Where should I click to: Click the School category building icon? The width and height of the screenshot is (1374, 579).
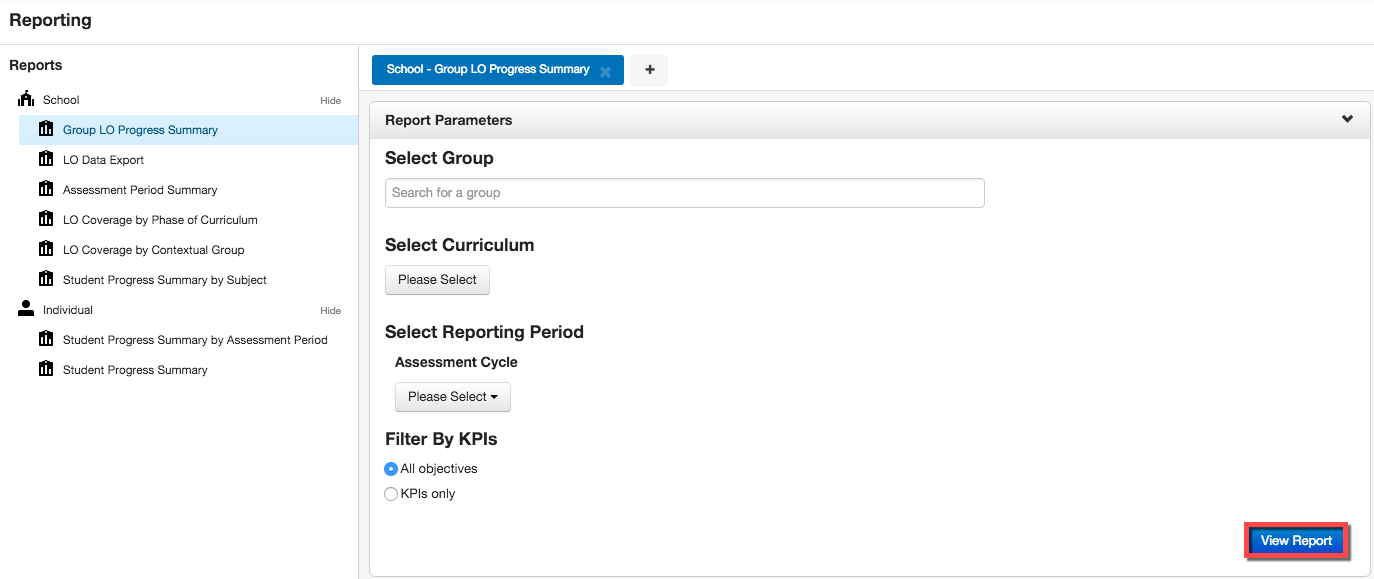pyautogui.click(x=26, y=99)
